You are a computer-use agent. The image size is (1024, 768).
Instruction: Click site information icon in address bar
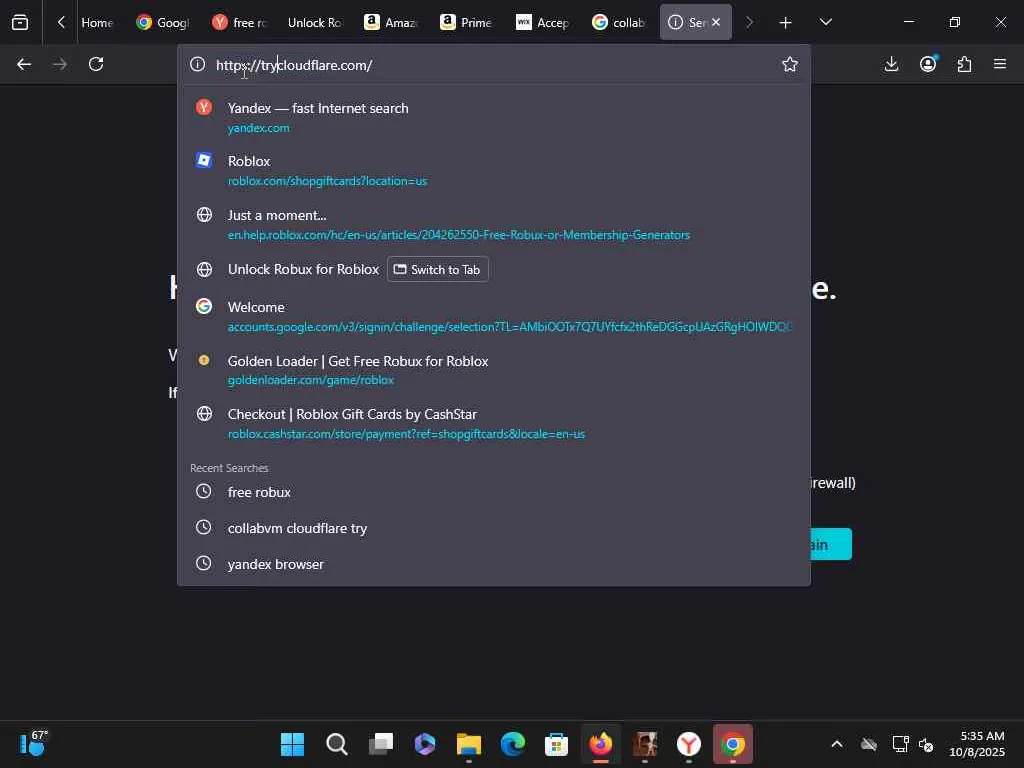click(x=197, y=64)
